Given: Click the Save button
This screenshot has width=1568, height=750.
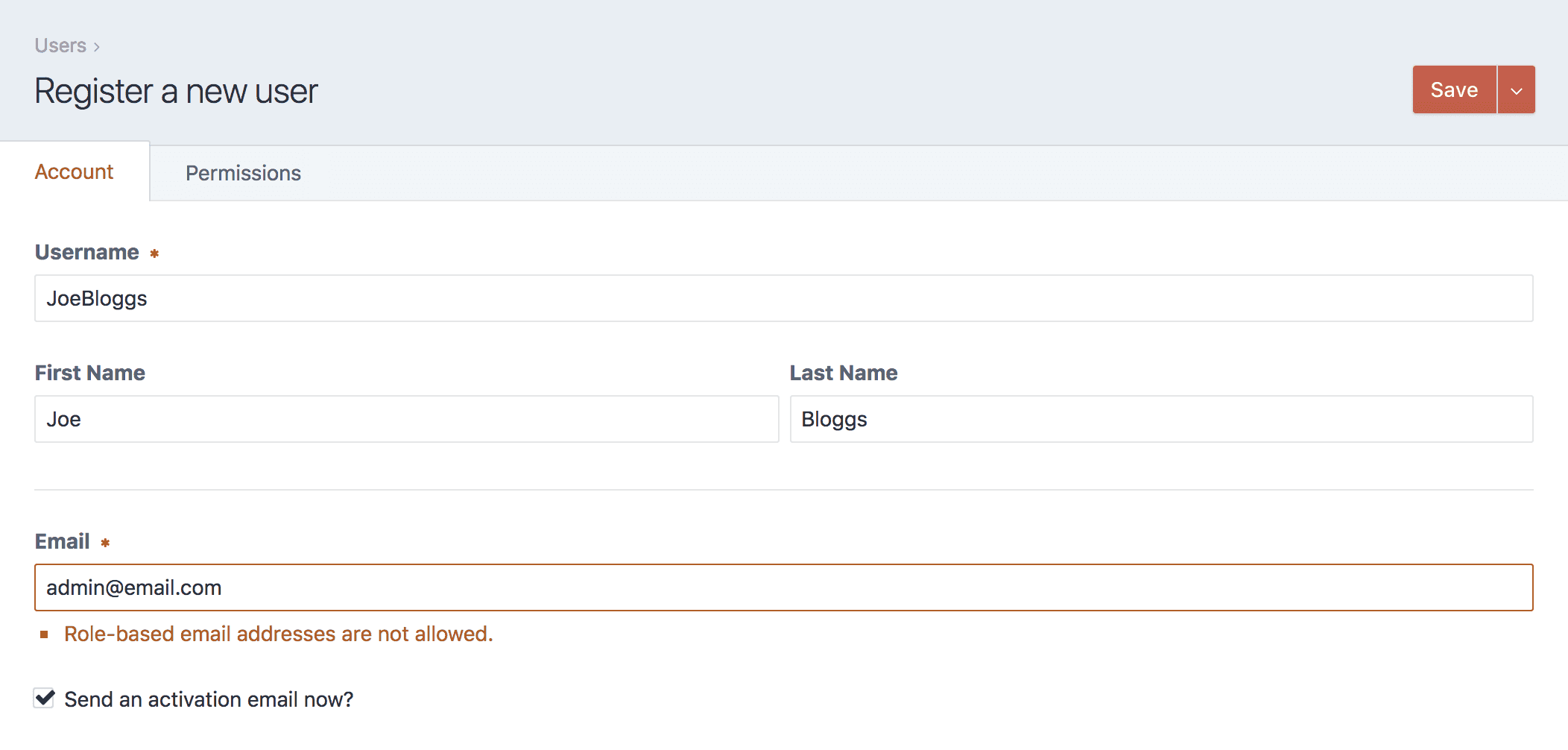Looking at the screenshot, I should pyautogui.click(x=1454, y=89).
